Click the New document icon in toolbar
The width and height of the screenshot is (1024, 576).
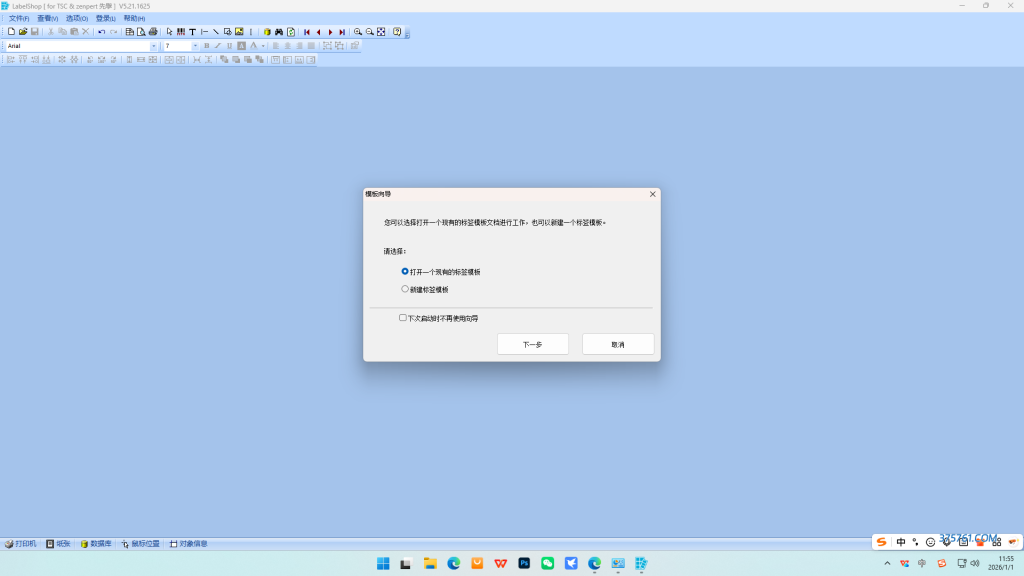click(11, 32)
